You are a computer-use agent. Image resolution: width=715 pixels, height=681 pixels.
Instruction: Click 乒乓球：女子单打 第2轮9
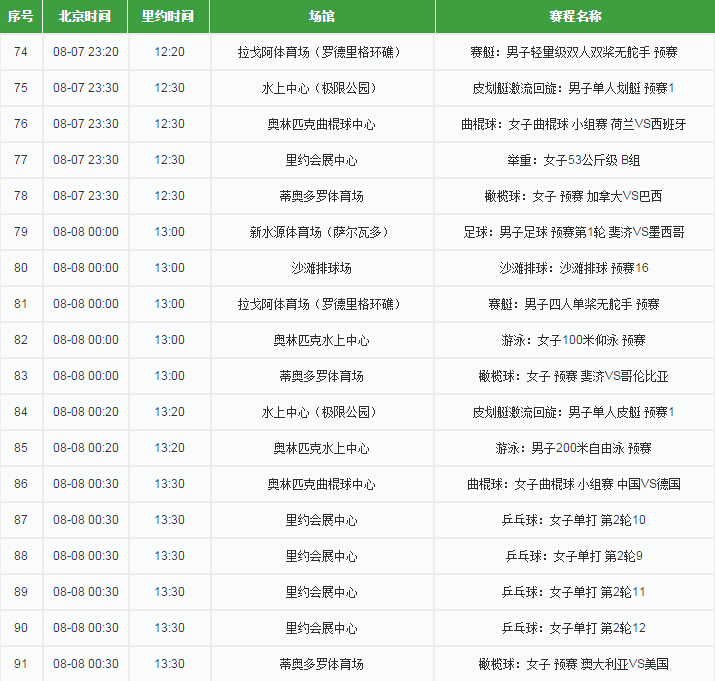coord(574,557)
